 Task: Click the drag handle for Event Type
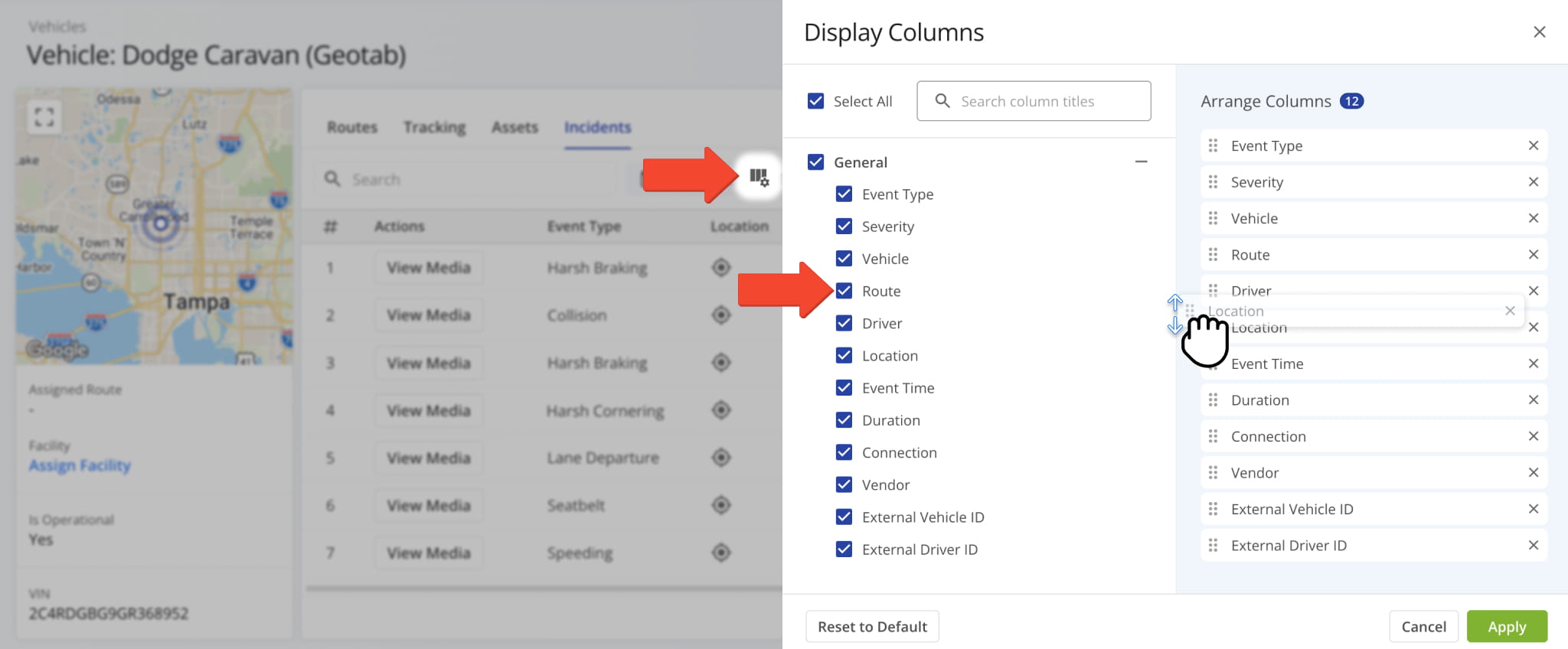[1213, 145]
